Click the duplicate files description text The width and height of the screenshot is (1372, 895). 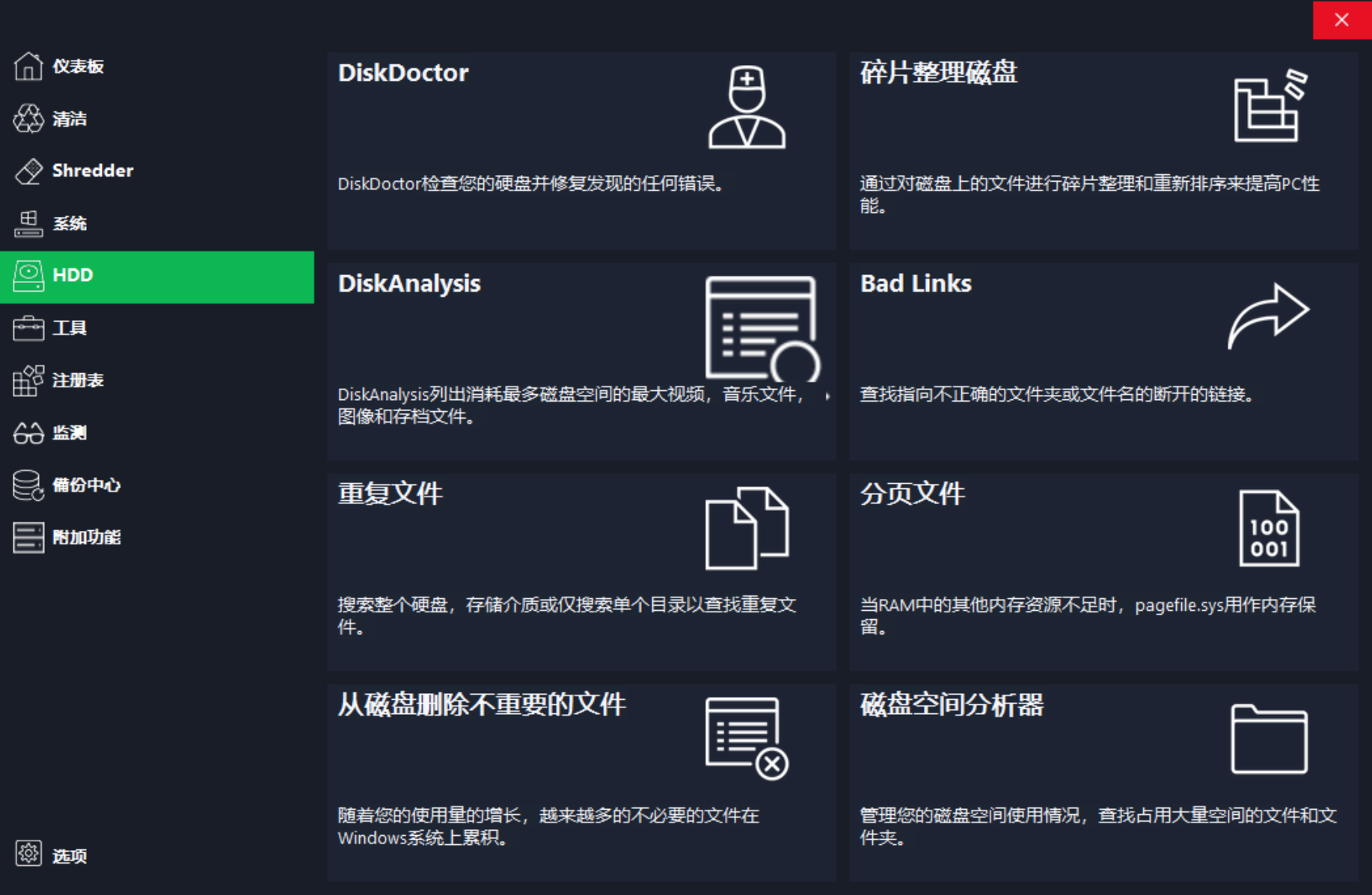click(566, 615)
